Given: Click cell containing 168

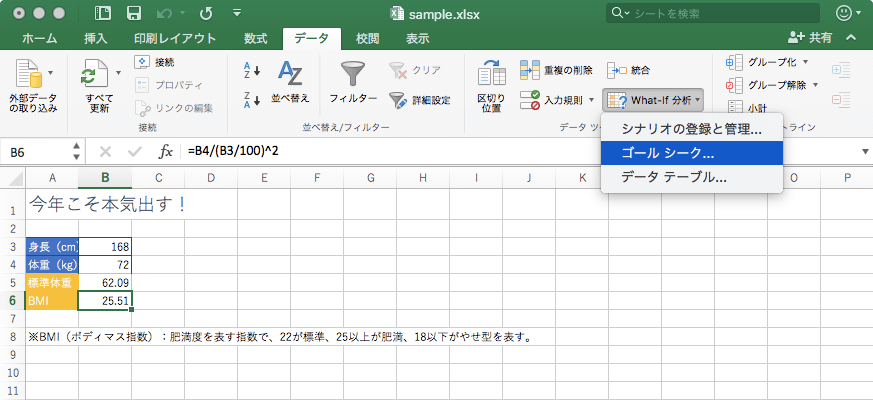Looking at the screenshot, I should pos(105,247).
